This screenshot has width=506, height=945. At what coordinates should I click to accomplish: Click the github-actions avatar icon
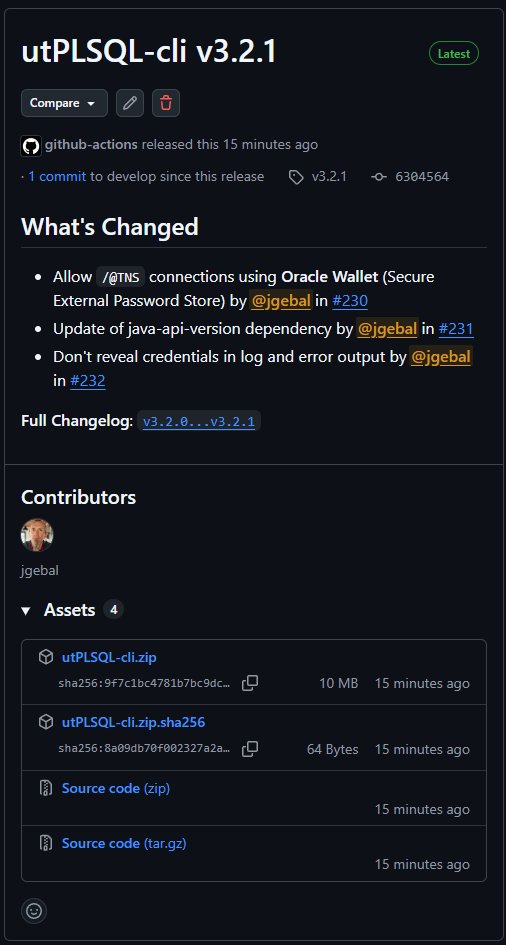(31, 145)
